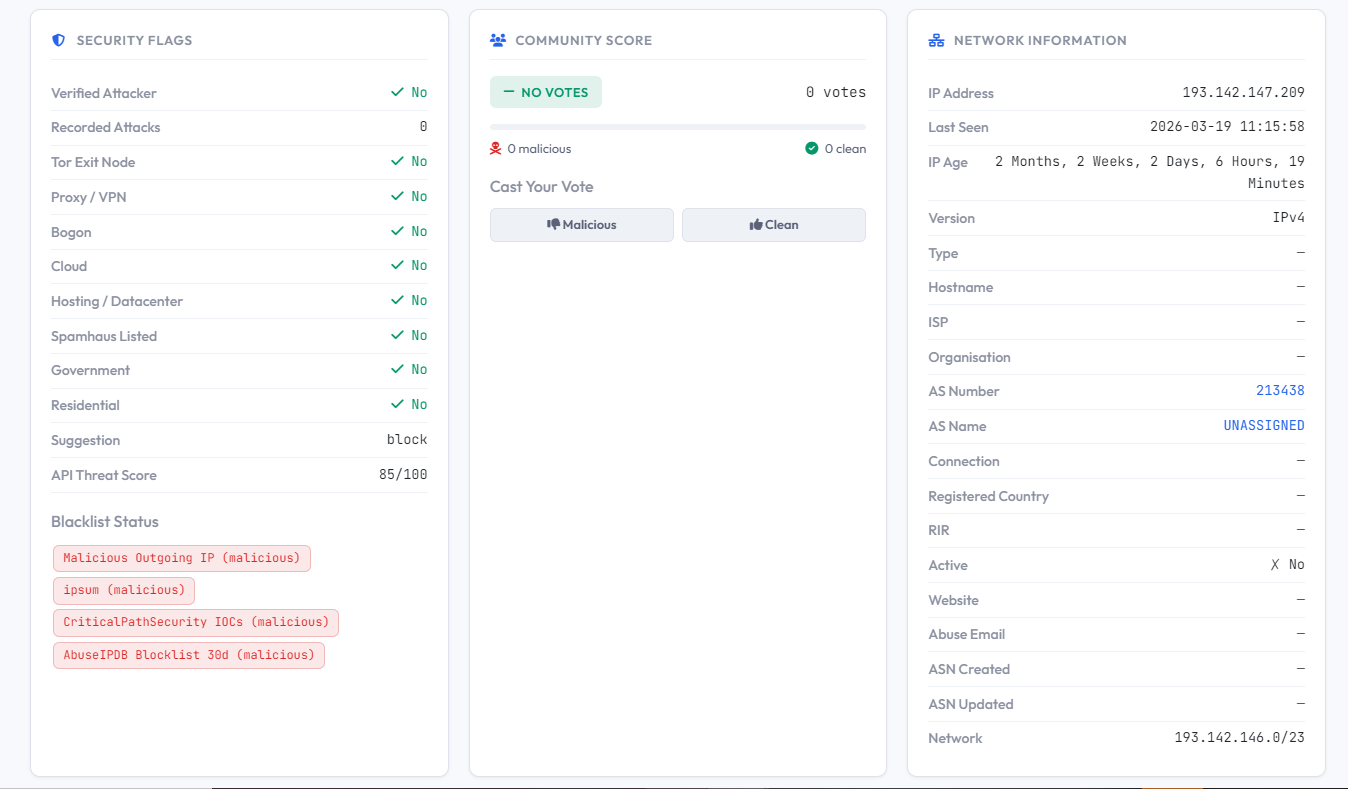This screenshot has width=1348, height=789.
Task: Click the checkmark next to Verified Attacker
Action: click(x=397, y=92)
